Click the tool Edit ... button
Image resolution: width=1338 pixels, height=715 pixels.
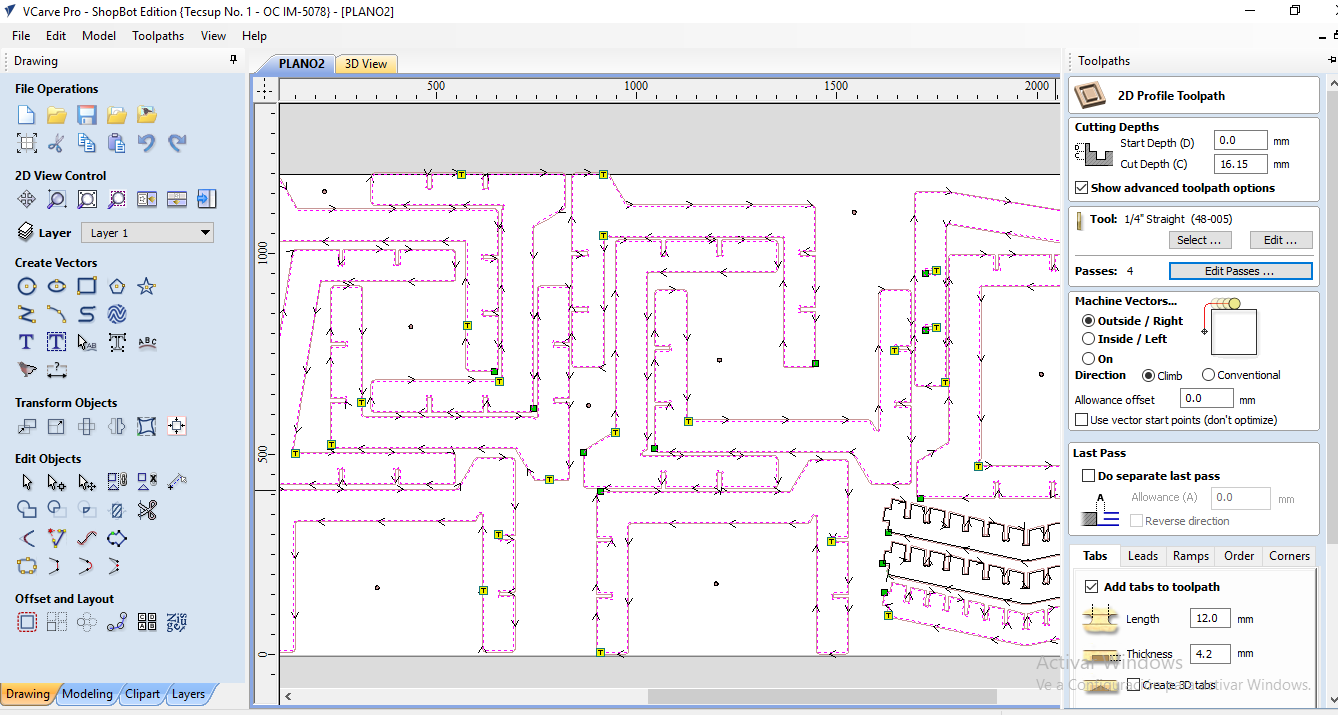[1280, 240]
